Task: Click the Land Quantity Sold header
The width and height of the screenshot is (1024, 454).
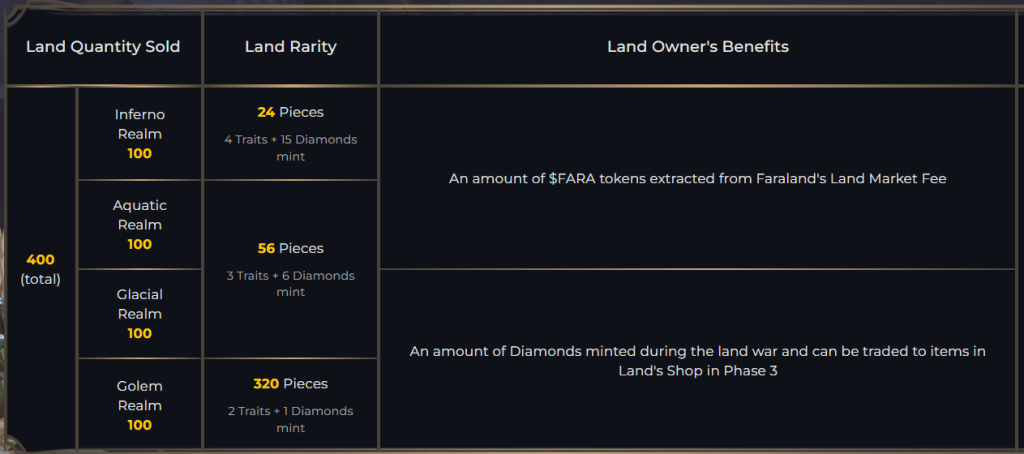Action: [103, 47]
